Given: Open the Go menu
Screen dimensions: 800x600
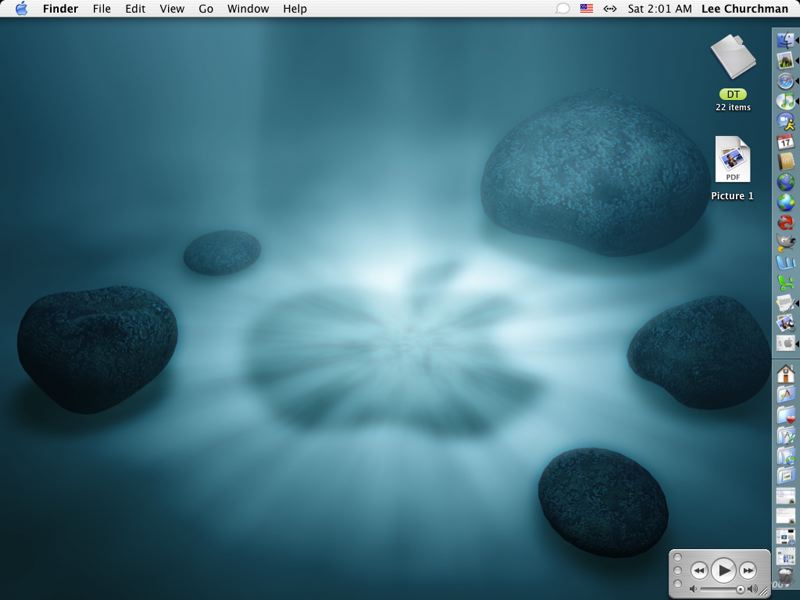Looking at the screenshot, I should 206,9.
